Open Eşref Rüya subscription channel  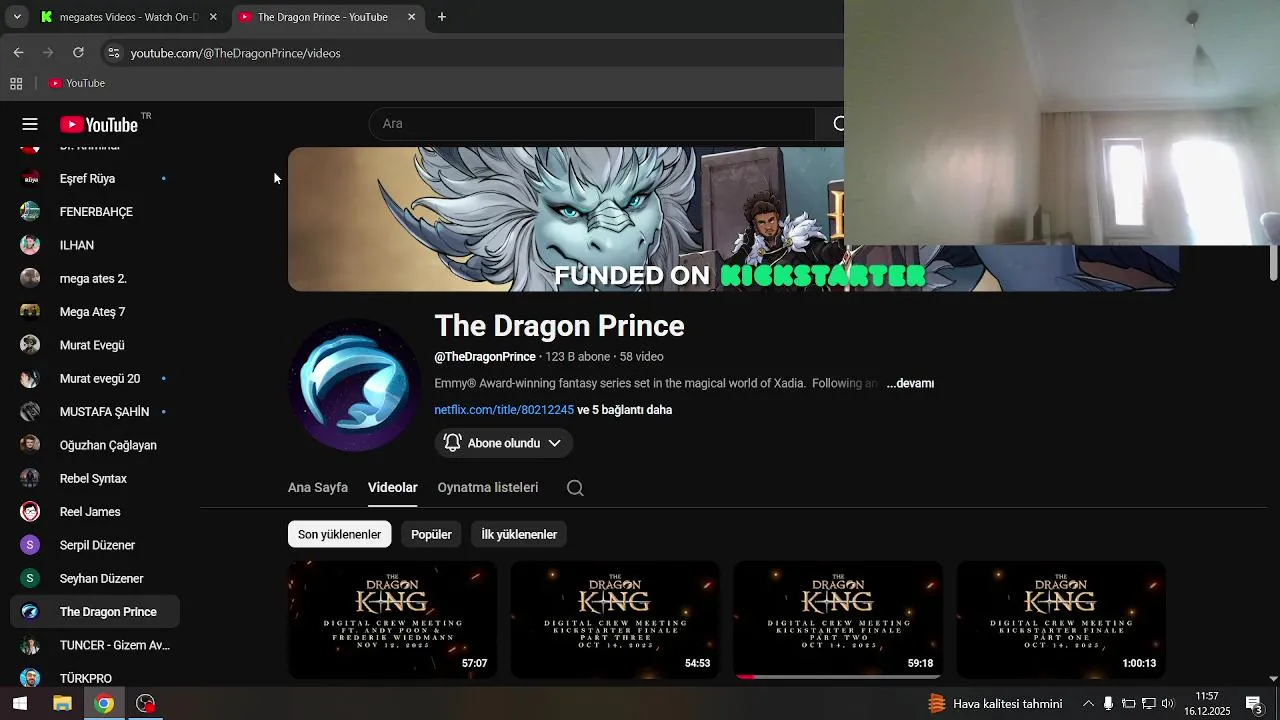coord(95,179)
